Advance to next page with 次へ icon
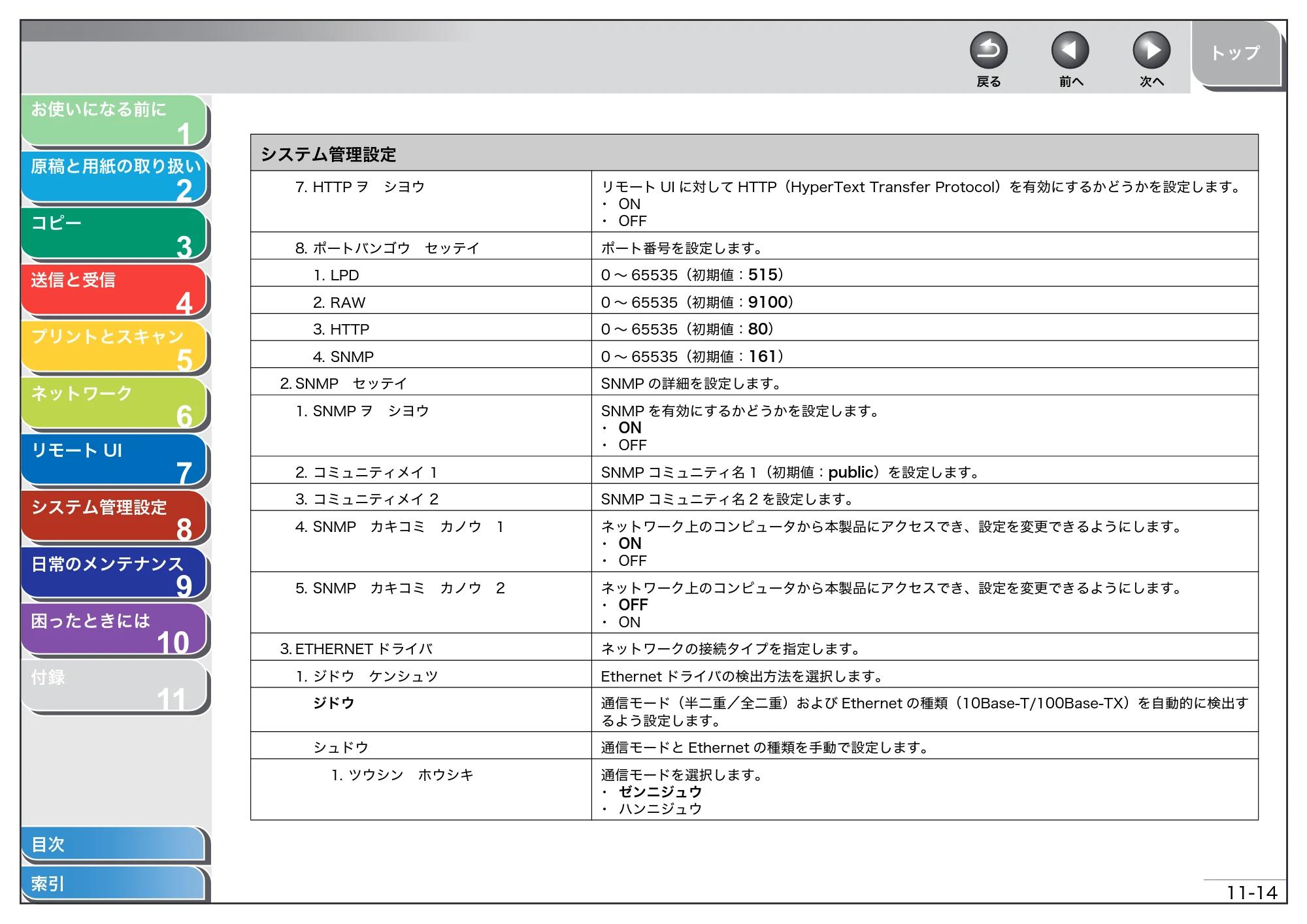This screenshot has width=1307, height=924. 1151,50
